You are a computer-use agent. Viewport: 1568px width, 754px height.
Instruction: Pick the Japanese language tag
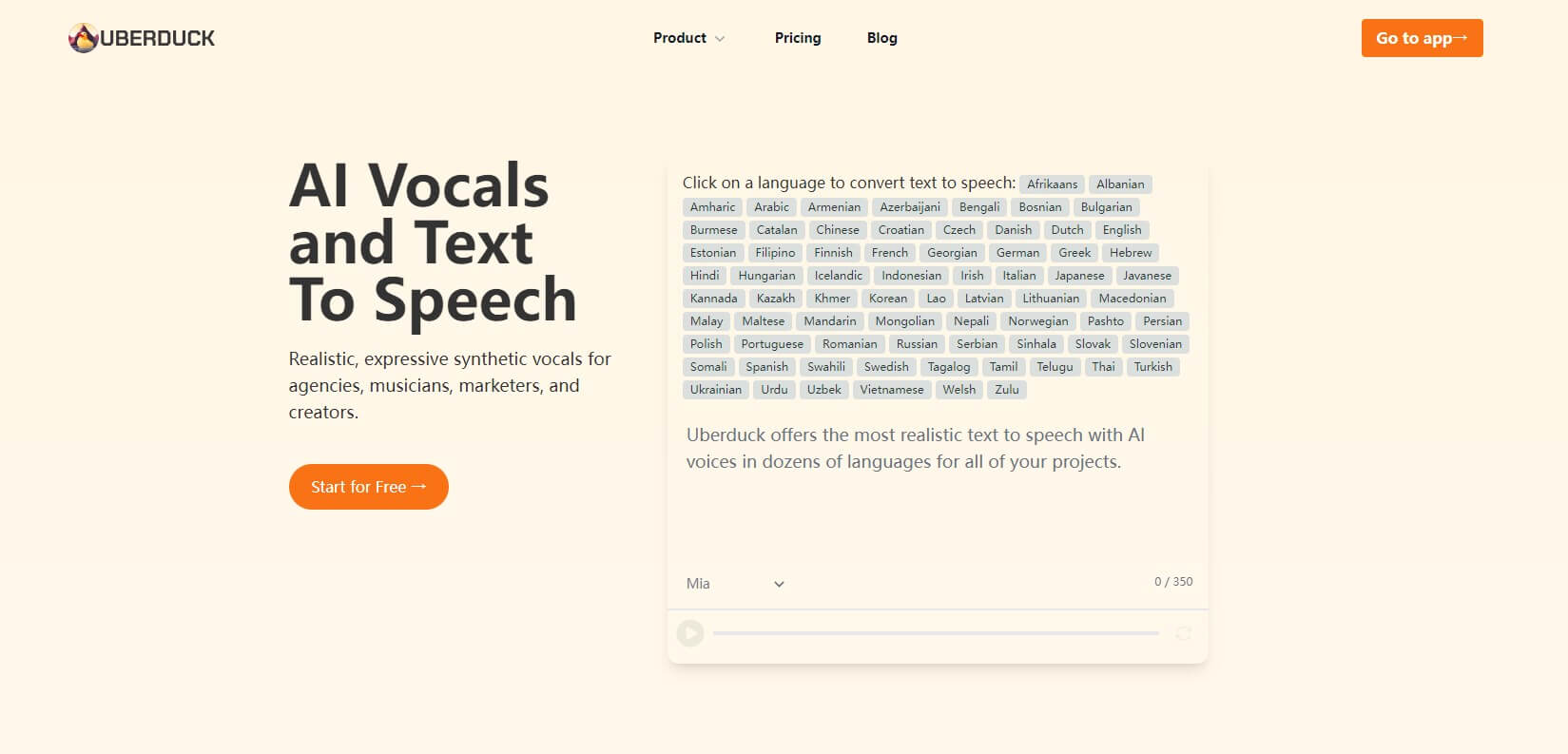[x=1079, y=276]
